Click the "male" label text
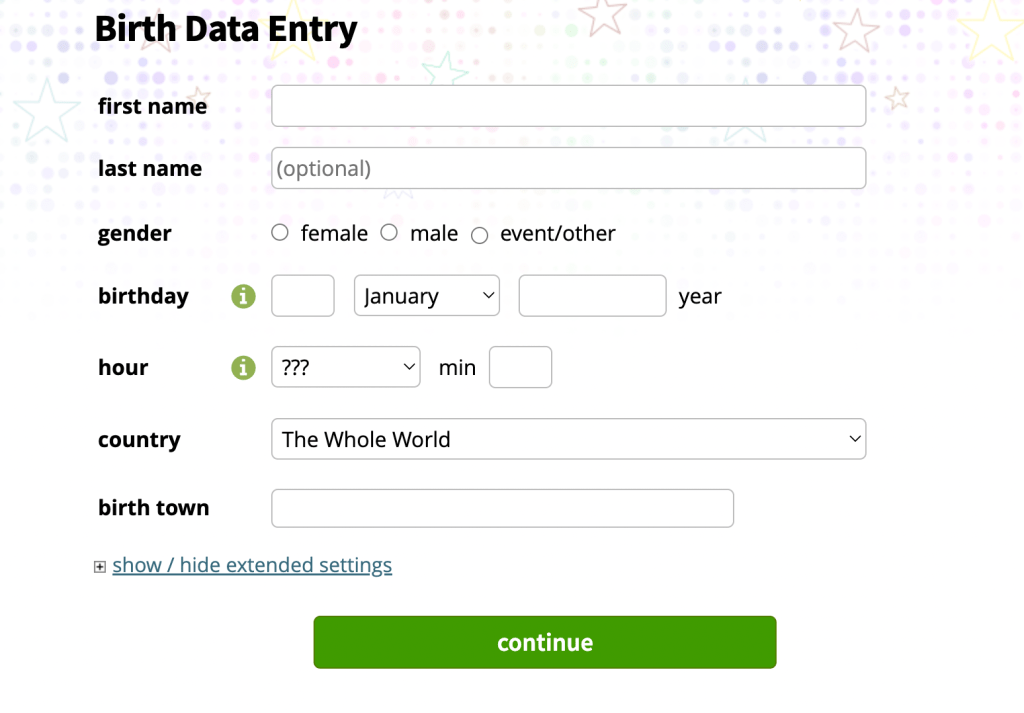 click(x=434, y=233)
